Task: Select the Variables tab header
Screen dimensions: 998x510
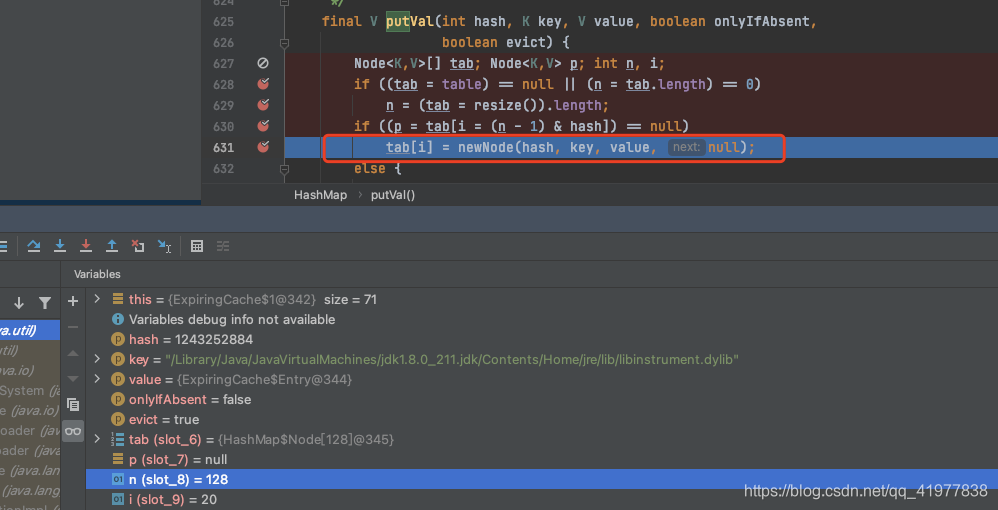Action: click(x=97, y=274)
